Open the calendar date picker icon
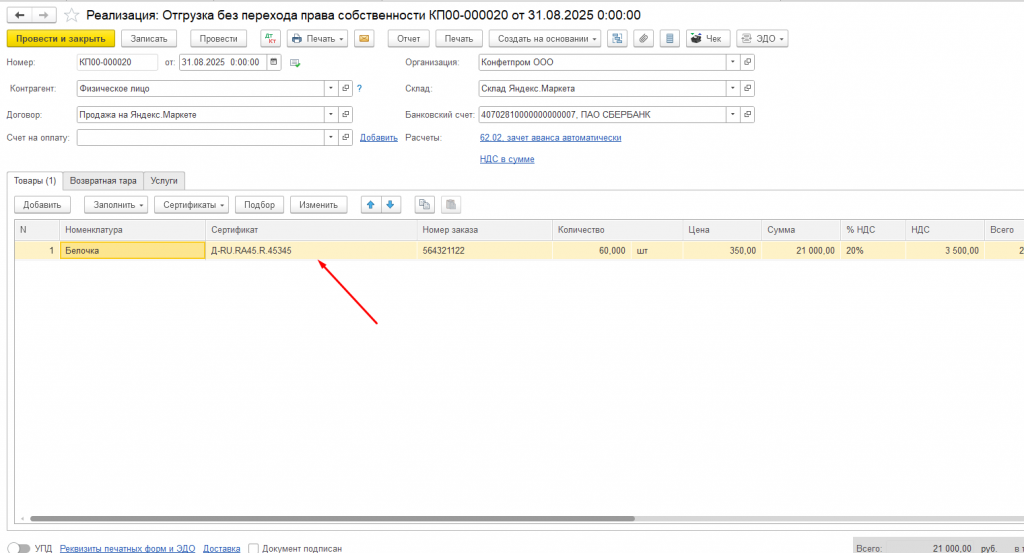The image size is (1024, 553). 274,62
